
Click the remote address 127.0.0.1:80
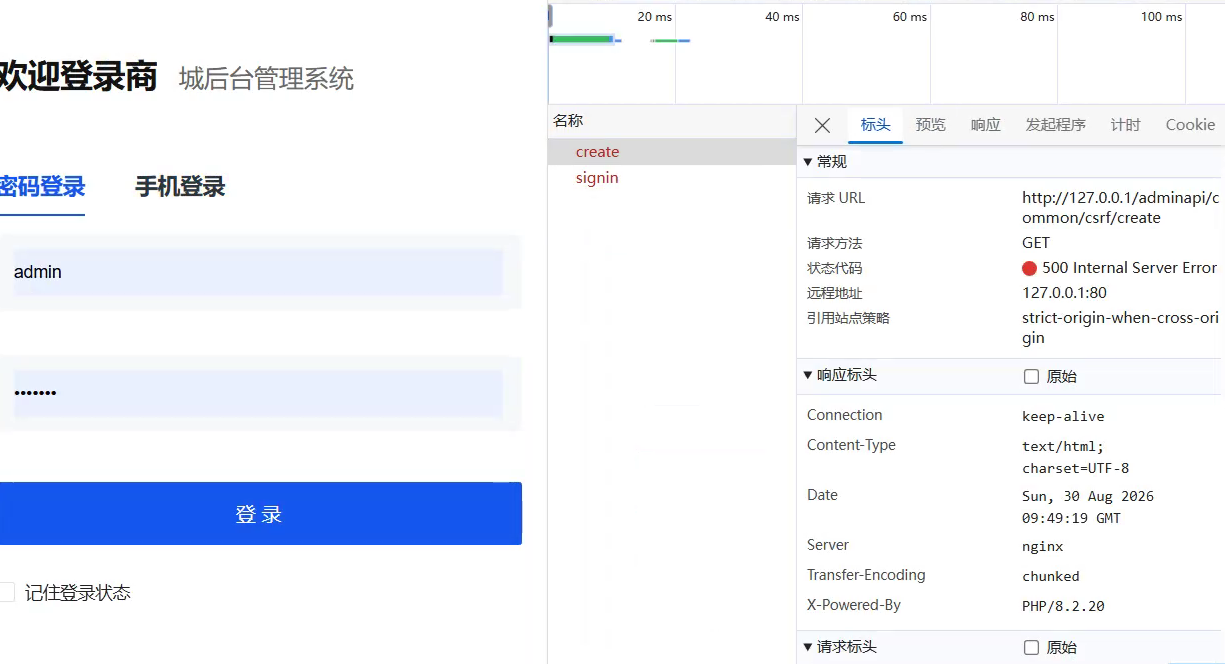point(1064,293)
